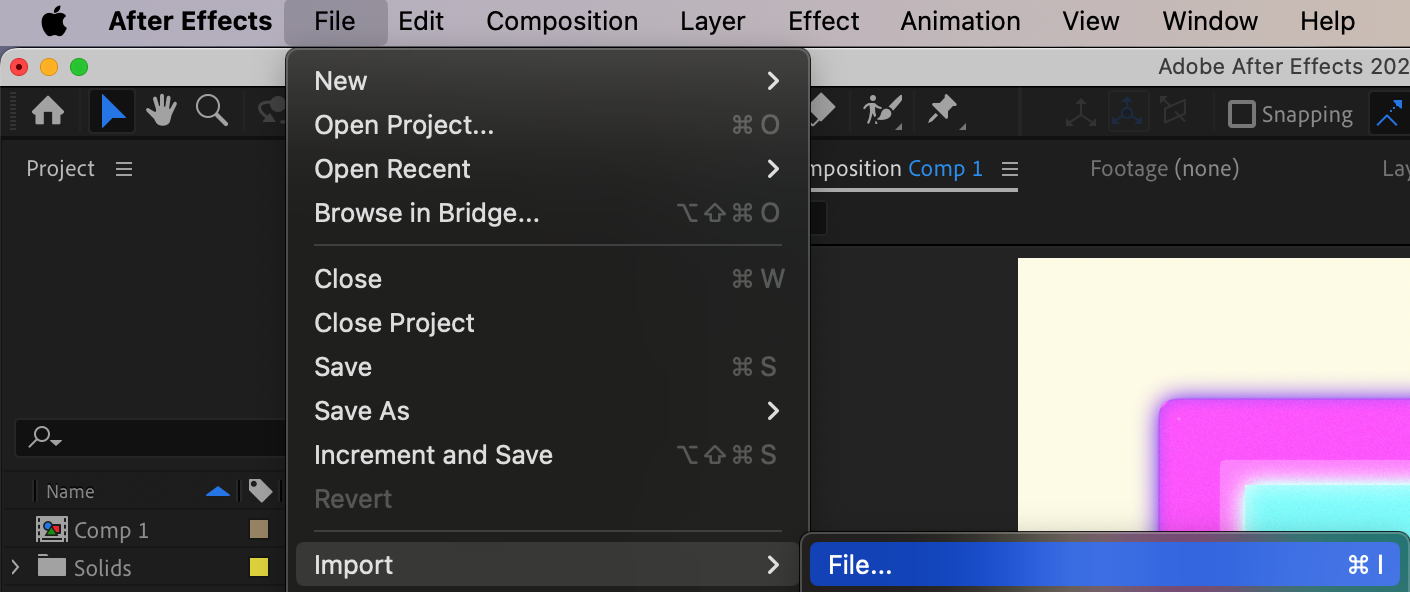Open the Composition menu in menu bar
The height and width of the screenshot is (592, 1410).
(x=562, y=21)
